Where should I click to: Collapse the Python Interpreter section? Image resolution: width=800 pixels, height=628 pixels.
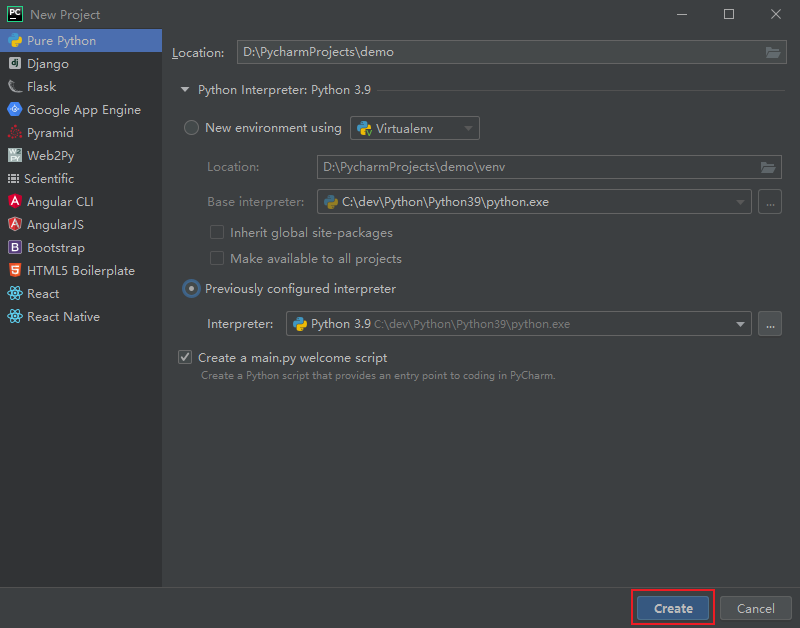tap(185, 90)
